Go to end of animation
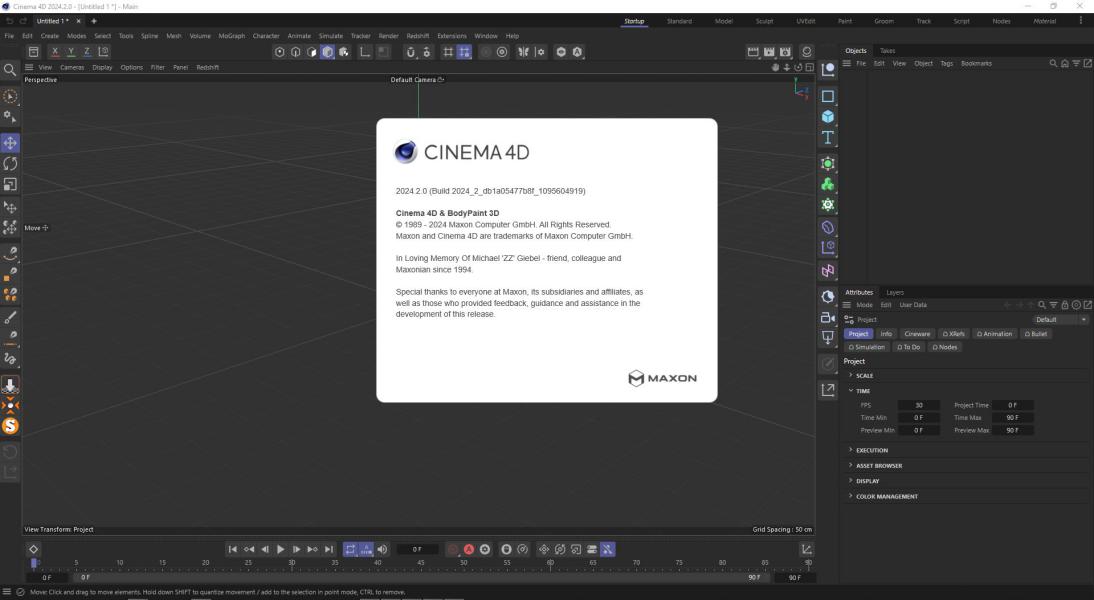The image size is (1094, 600). point(329,550)
